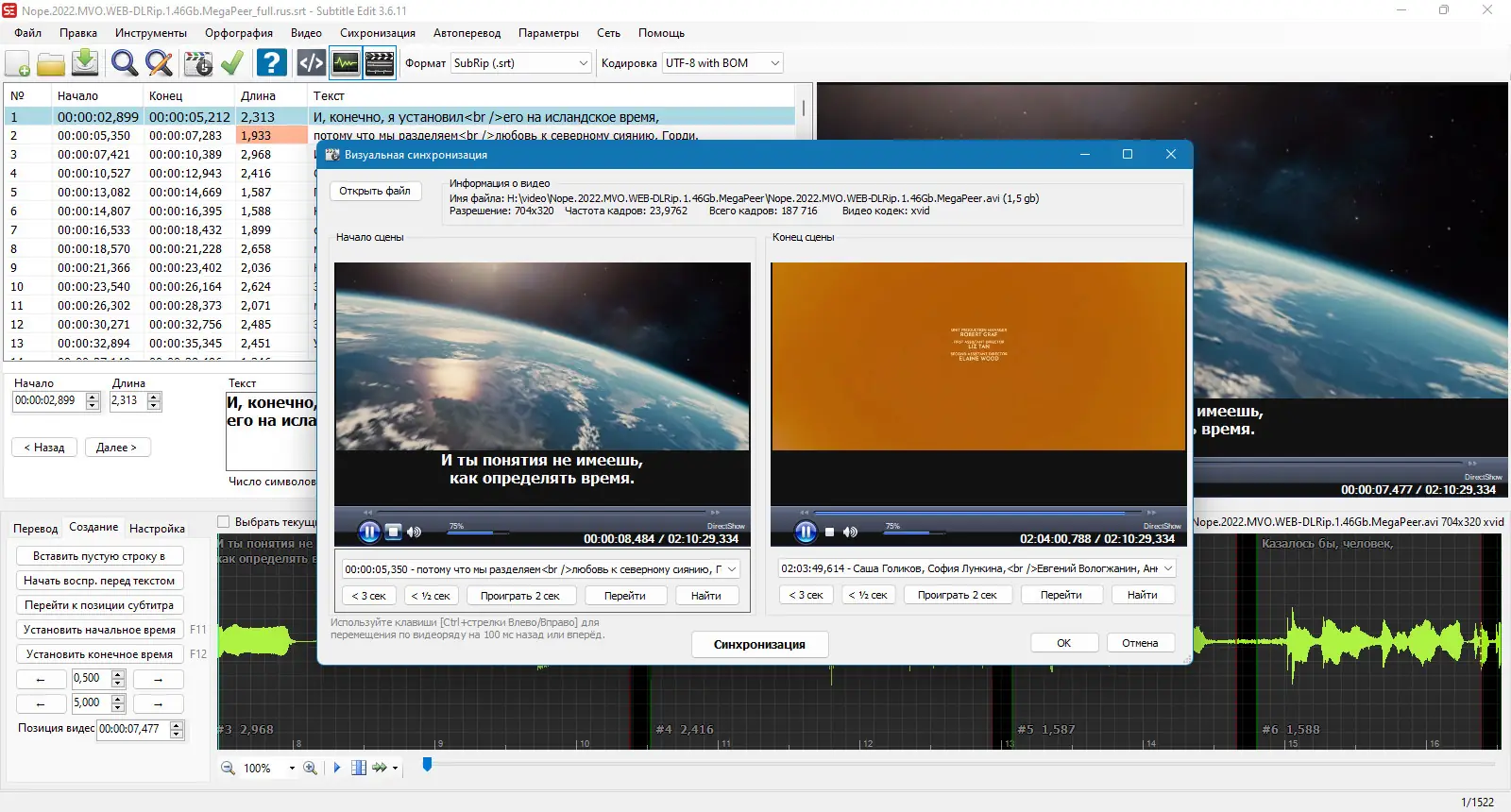1511x812 pixels.
Task: Pause the start scene video player
Action: coord(369,533)
